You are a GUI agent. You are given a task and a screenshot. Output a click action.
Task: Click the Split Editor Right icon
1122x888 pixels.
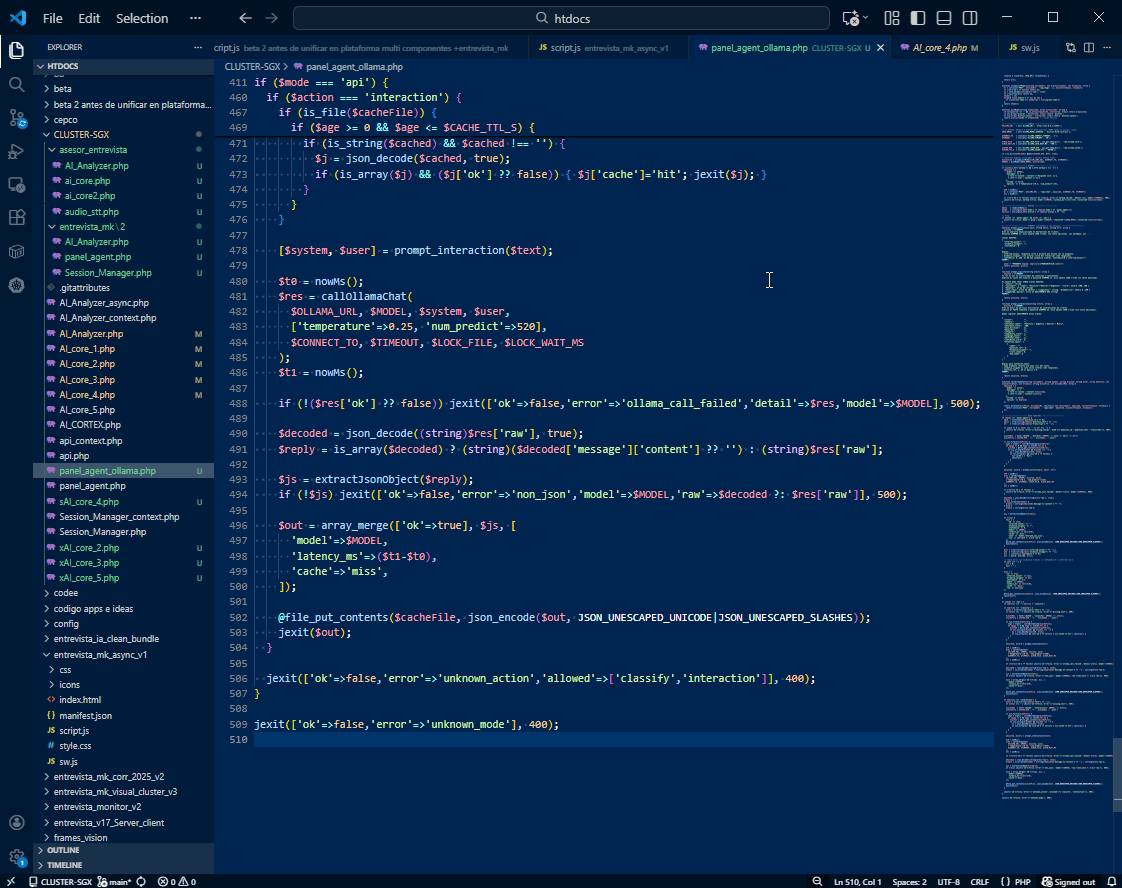tap(1089, 47)
